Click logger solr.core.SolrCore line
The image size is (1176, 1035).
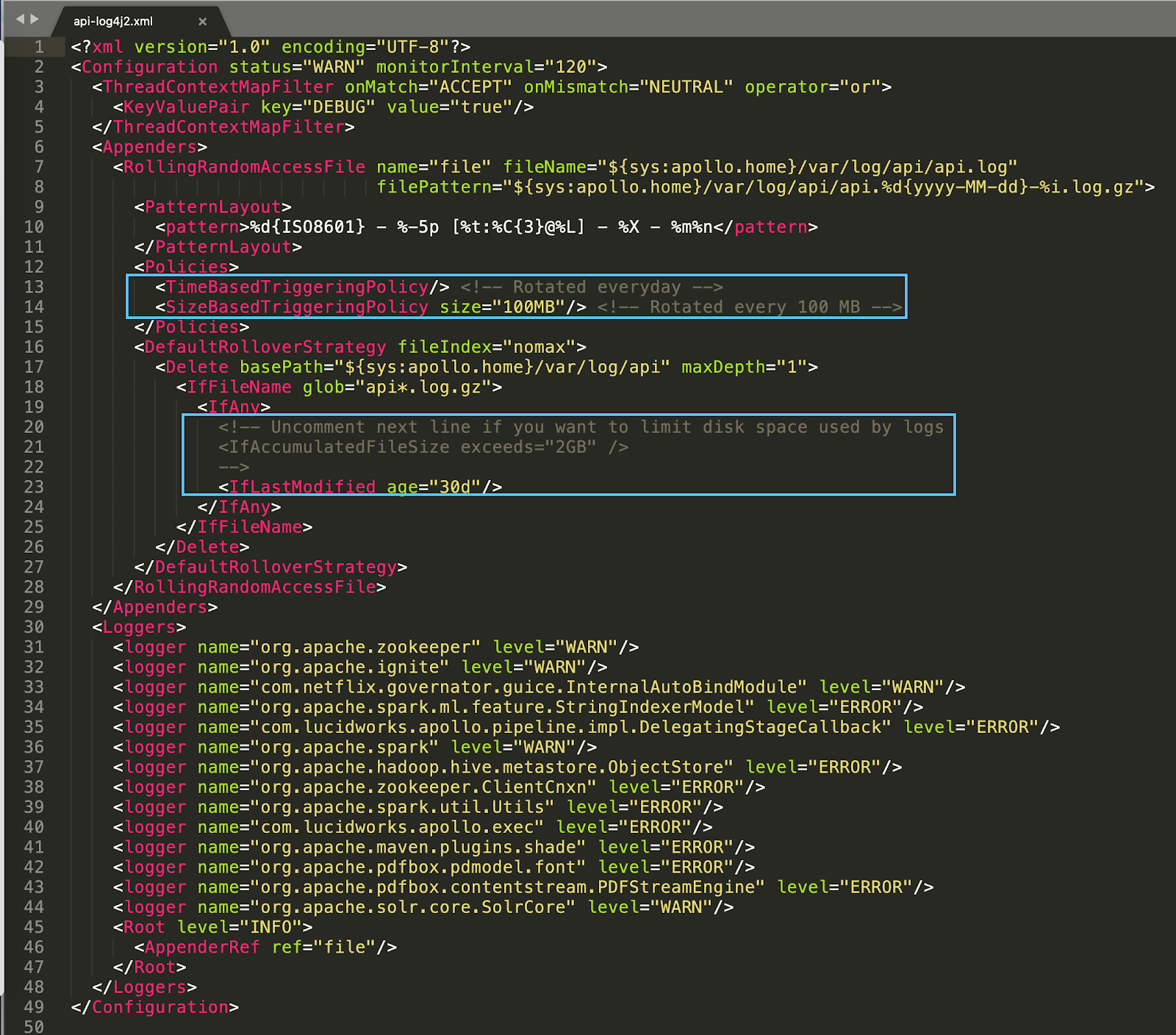(423, 907)
